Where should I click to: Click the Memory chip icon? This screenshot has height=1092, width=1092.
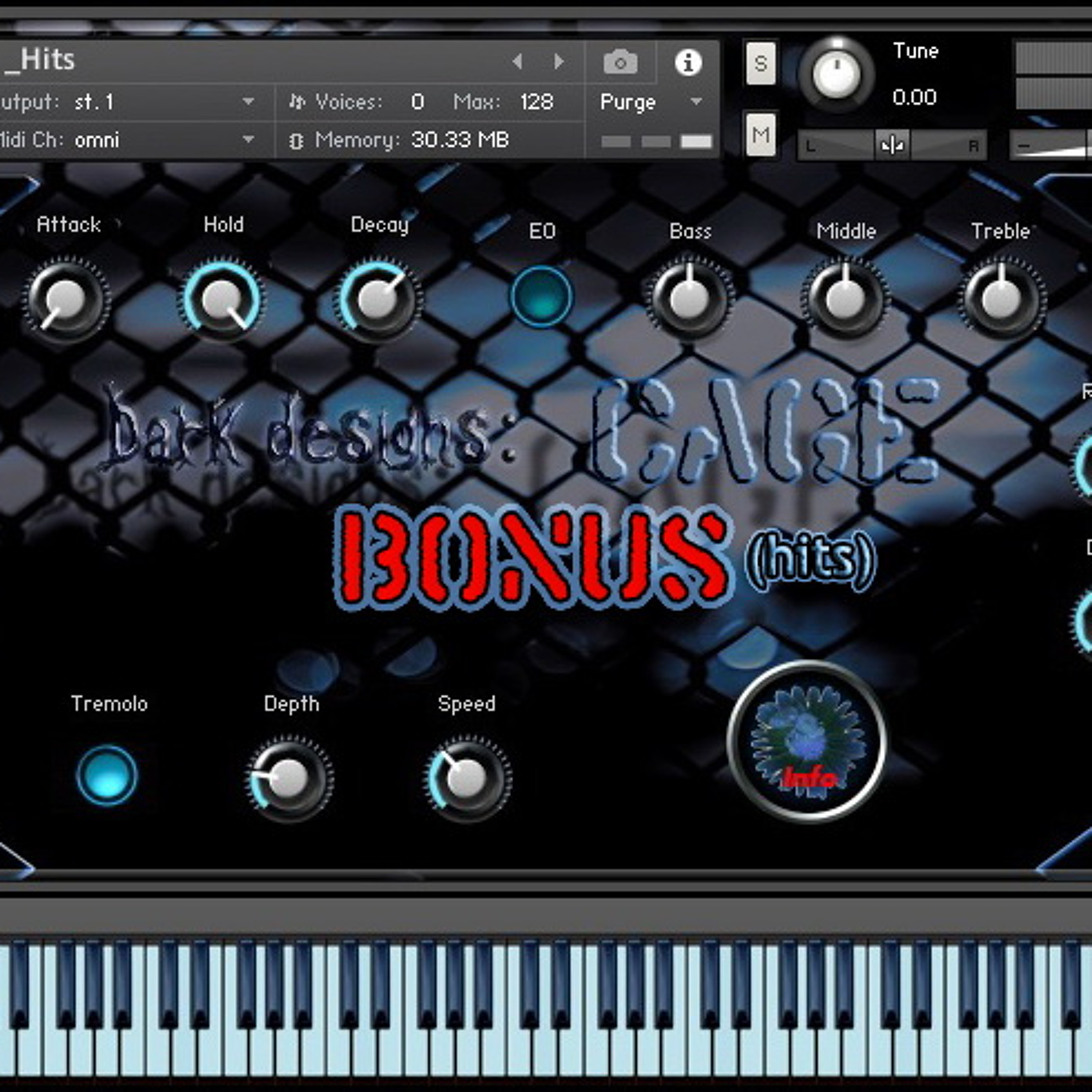(x=296, y=141)
